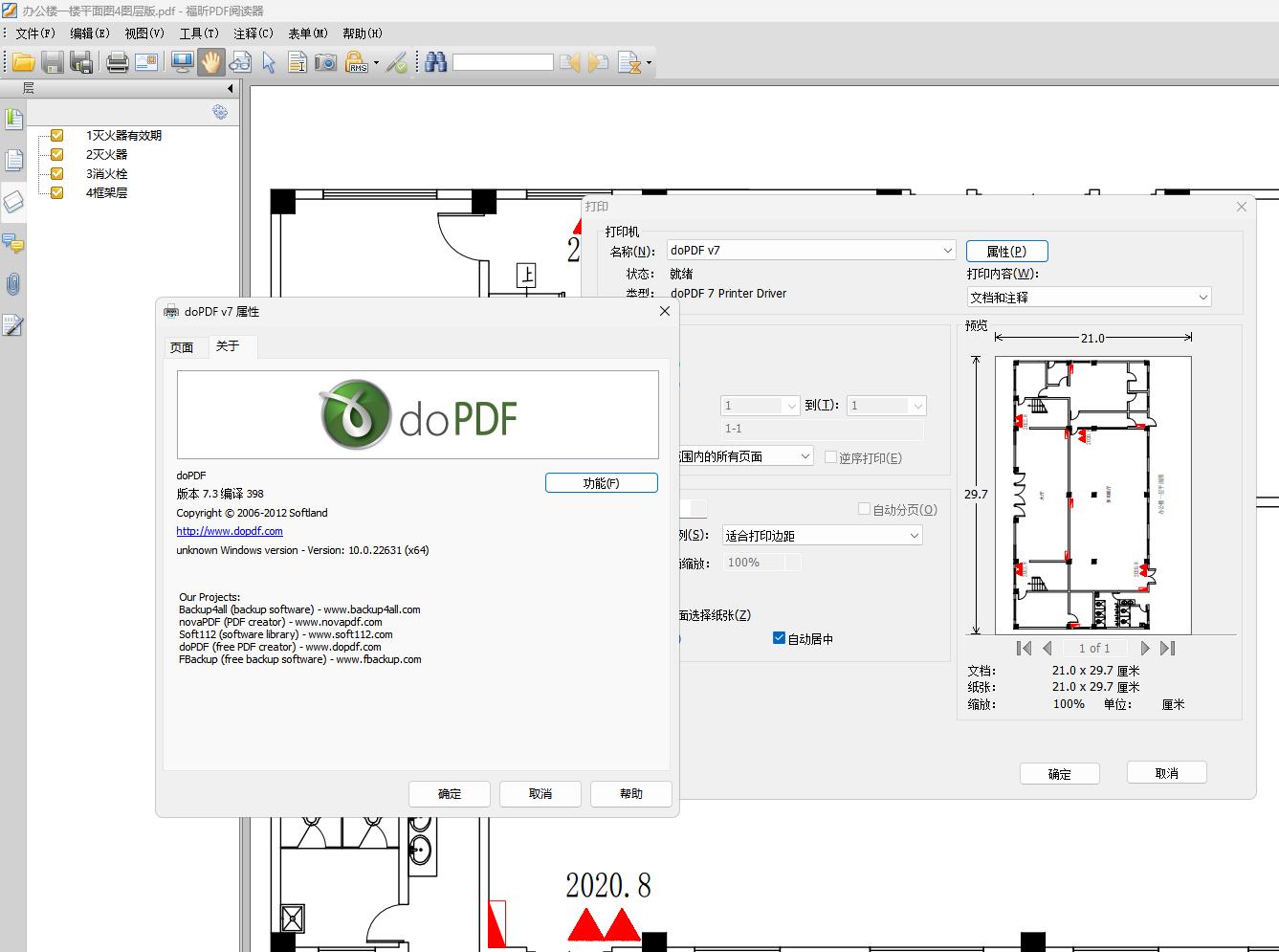The height and width of the screenshot is (952, 1279).
Task: Open the 视图(V) menu
Action: [x=145, y=33]
